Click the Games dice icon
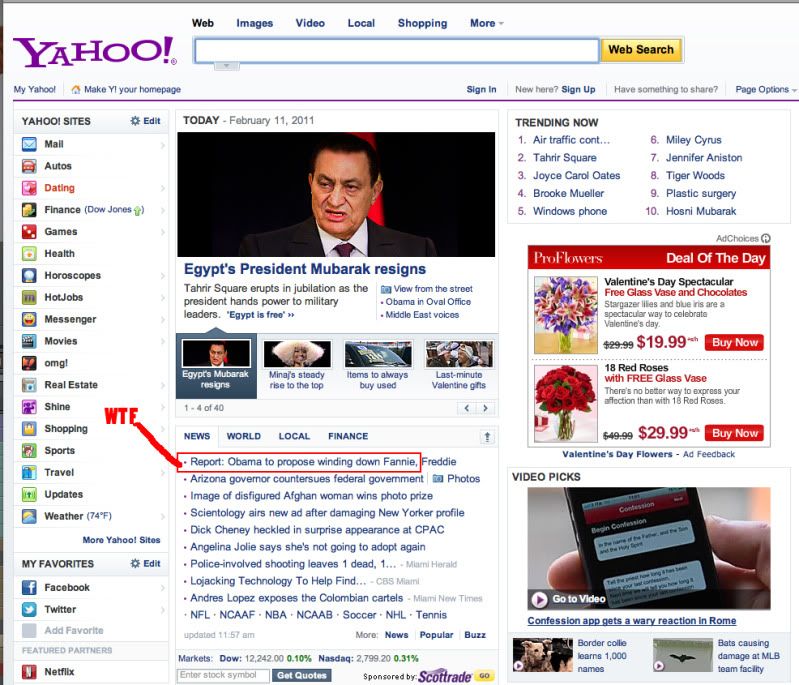 29,232
